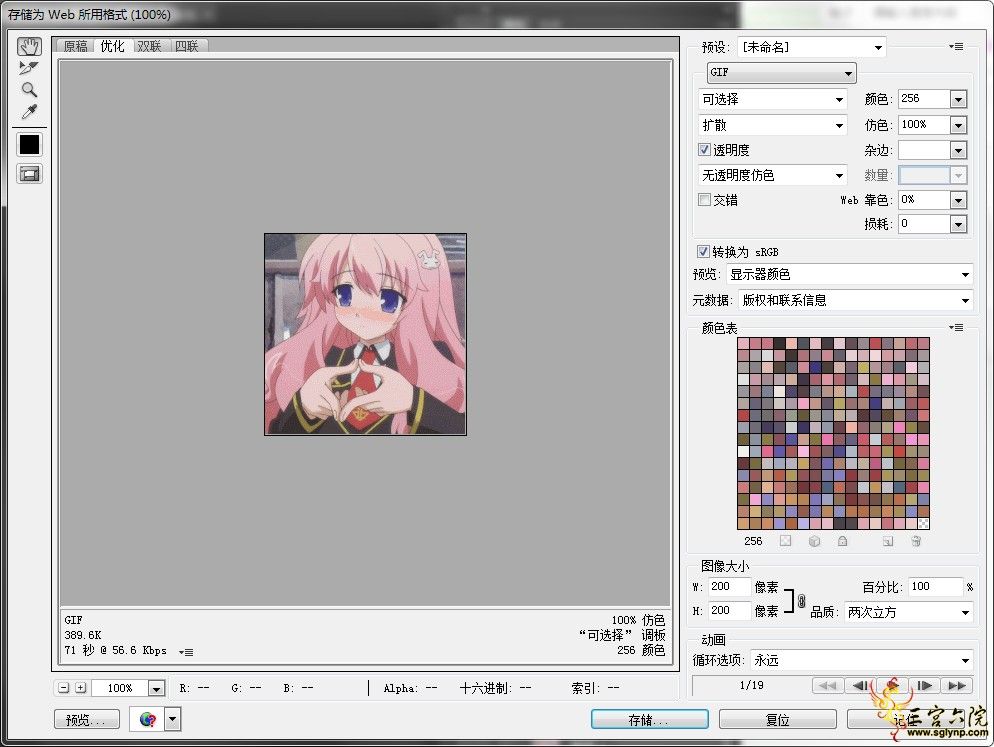Viewport: 994px width, 747px height.
Task: Delete selected color trash icon
Action: click(916, 541)
